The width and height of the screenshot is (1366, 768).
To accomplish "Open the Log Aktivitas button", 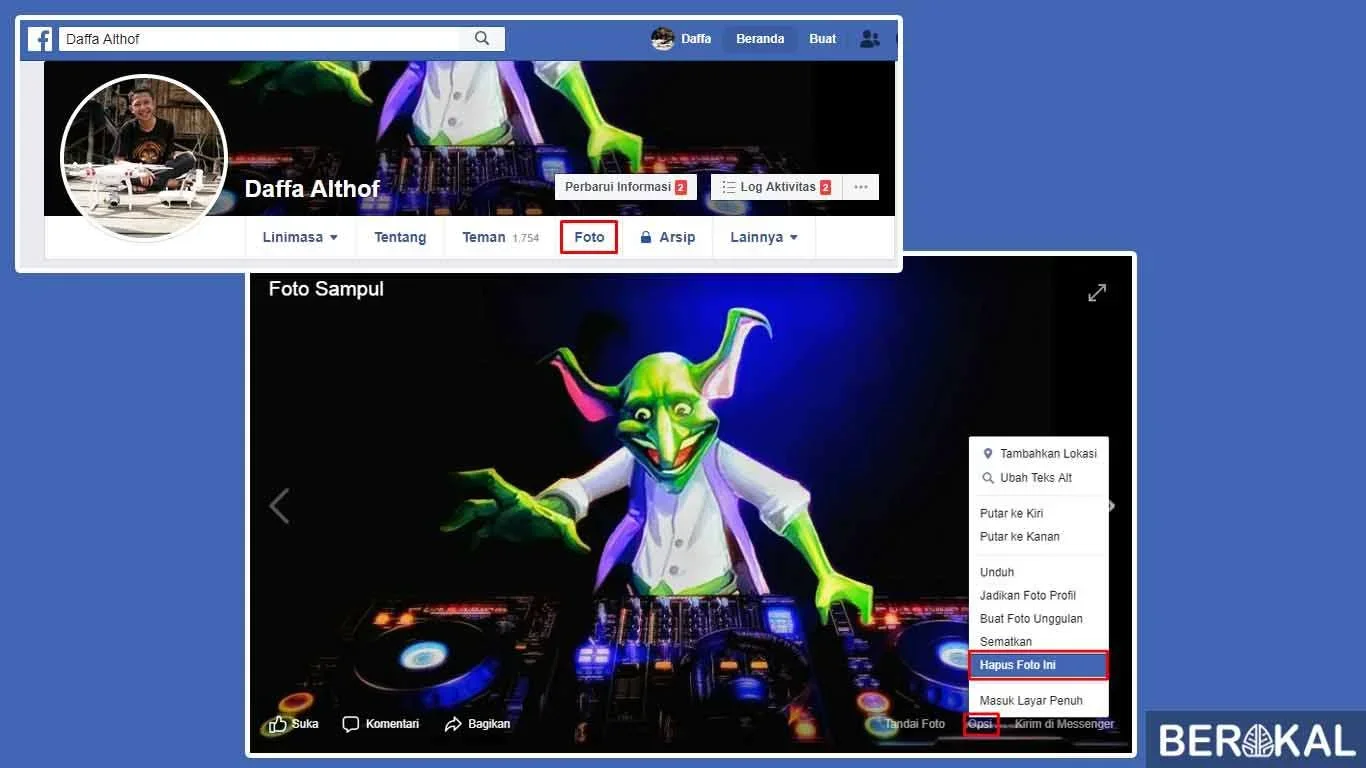I will pyautogui.click(x=776, y=187).
